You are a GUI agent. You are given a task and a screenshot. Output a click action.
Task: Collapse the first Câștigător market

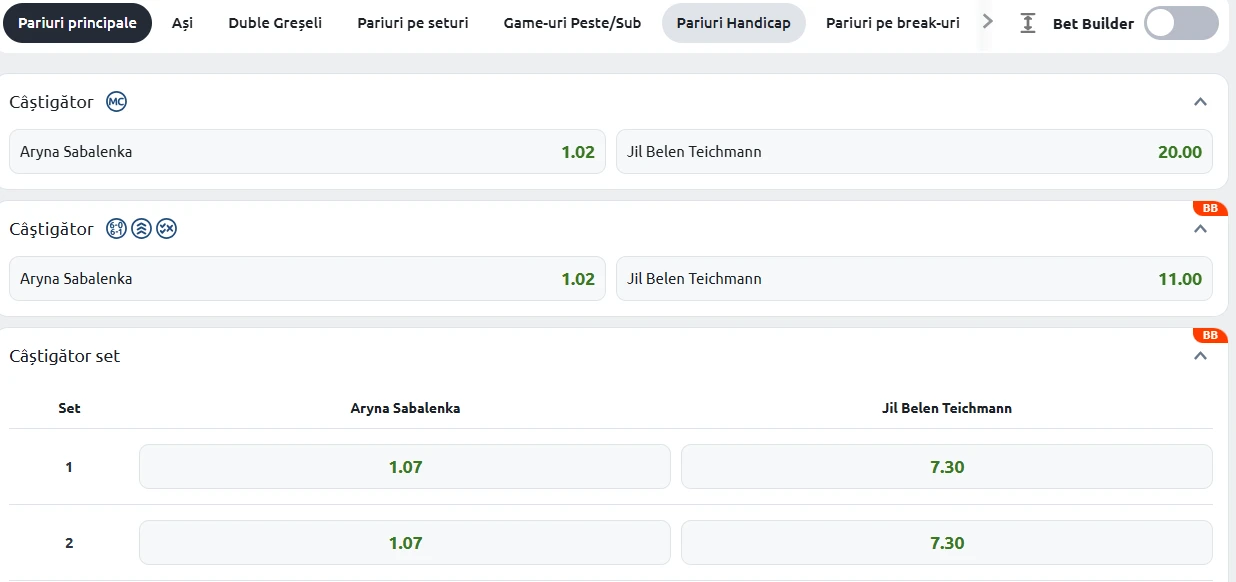(x=1201, y=102)
